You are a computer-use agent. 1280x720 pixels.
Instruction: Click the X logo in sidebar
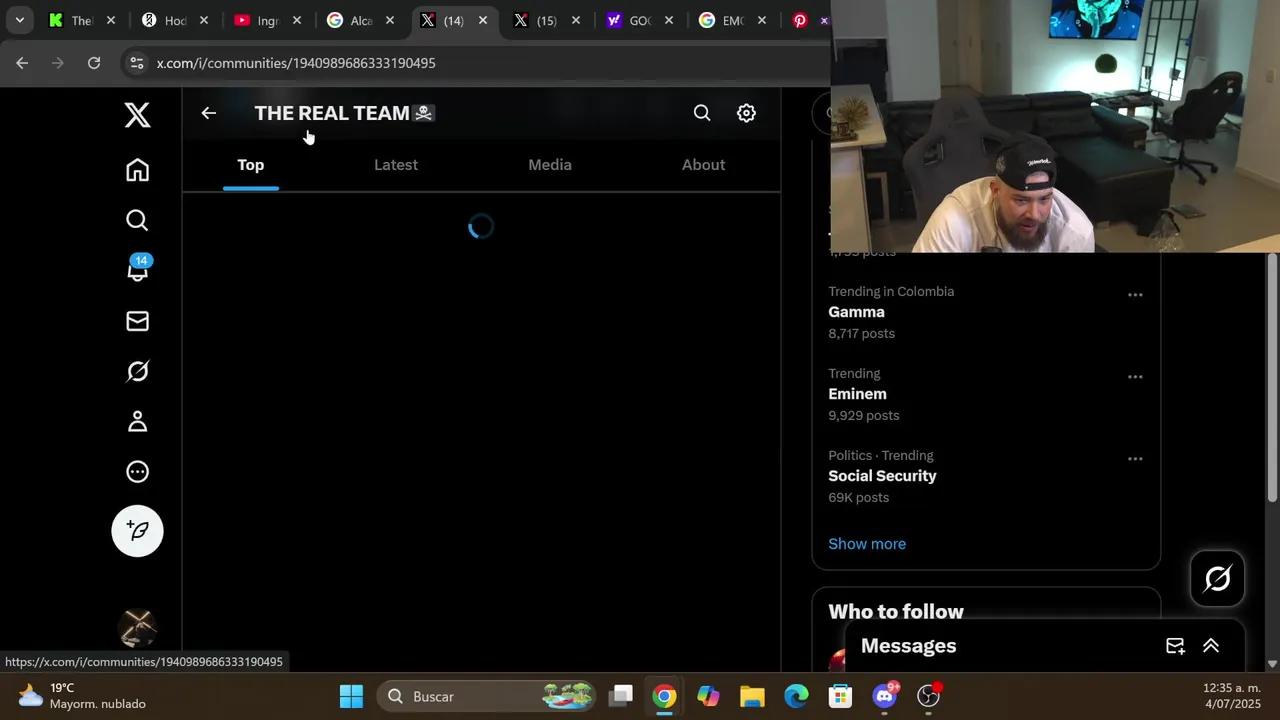(x=137, y=115)
